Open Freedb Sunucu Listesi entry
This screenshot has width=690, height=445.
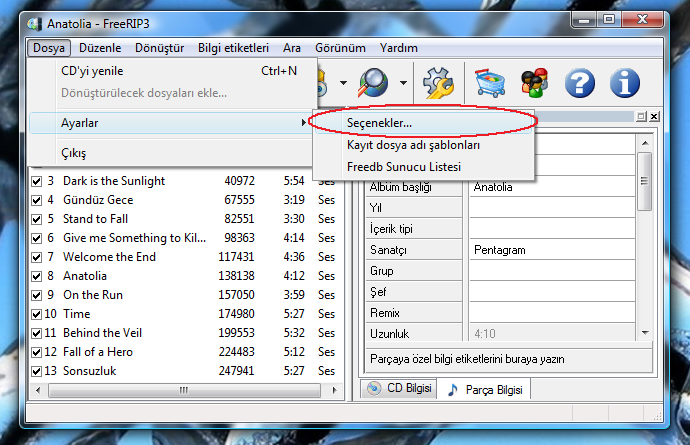pyautogui.click(x=423, y=167)
